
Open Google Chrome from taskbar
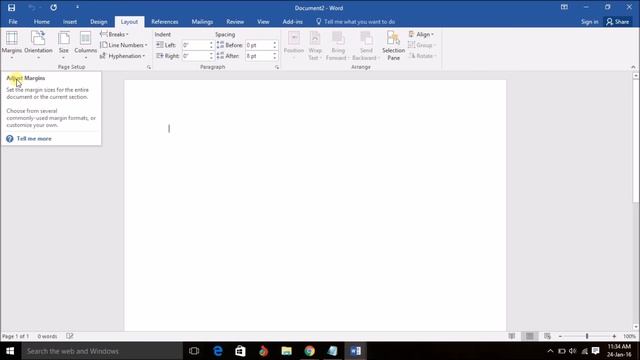[x=309, y=351]
